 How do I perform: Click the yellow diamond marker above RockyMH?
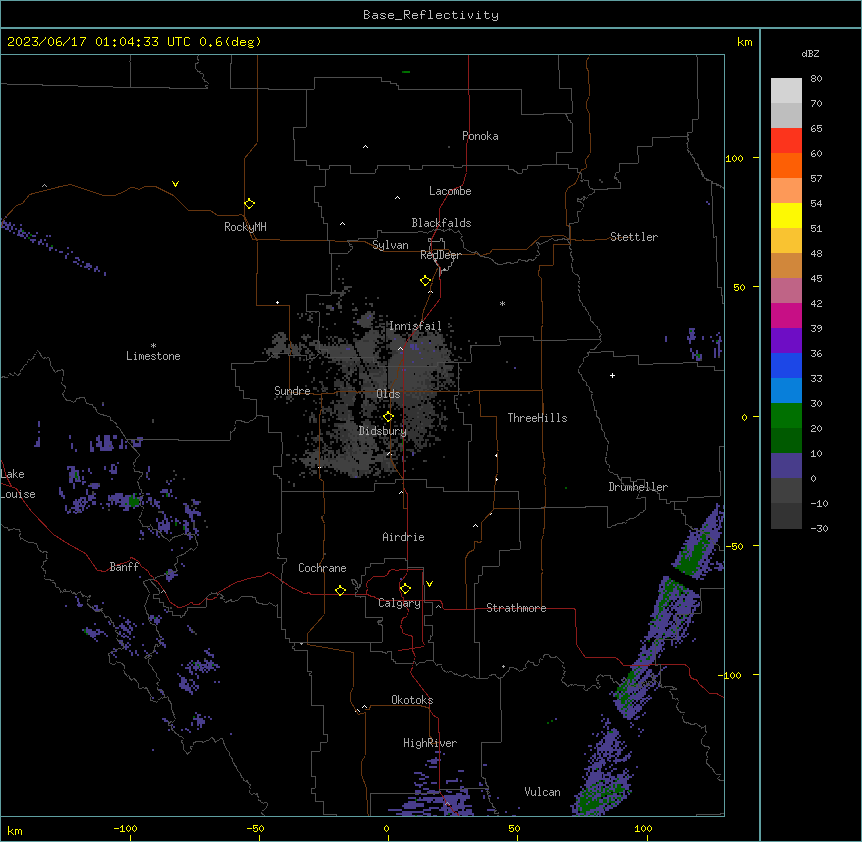(x=250, y=204)
